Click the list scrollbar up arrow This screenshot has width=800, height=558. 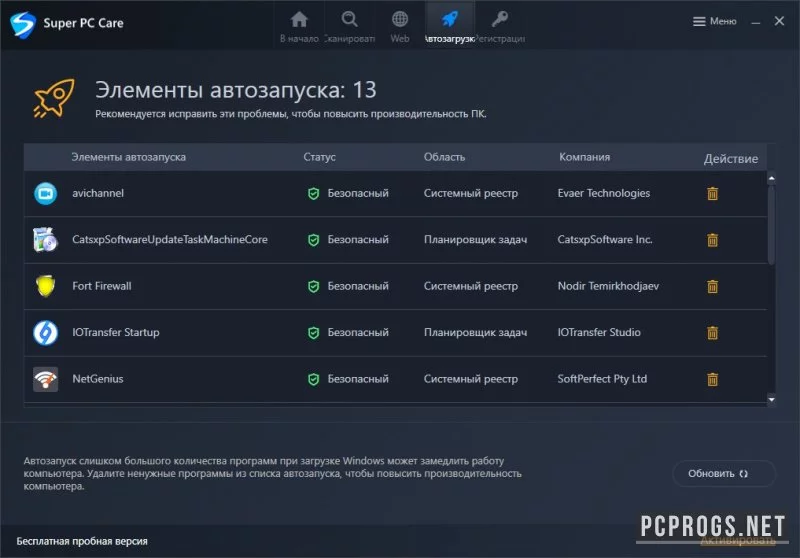click(x=771, y=178)
